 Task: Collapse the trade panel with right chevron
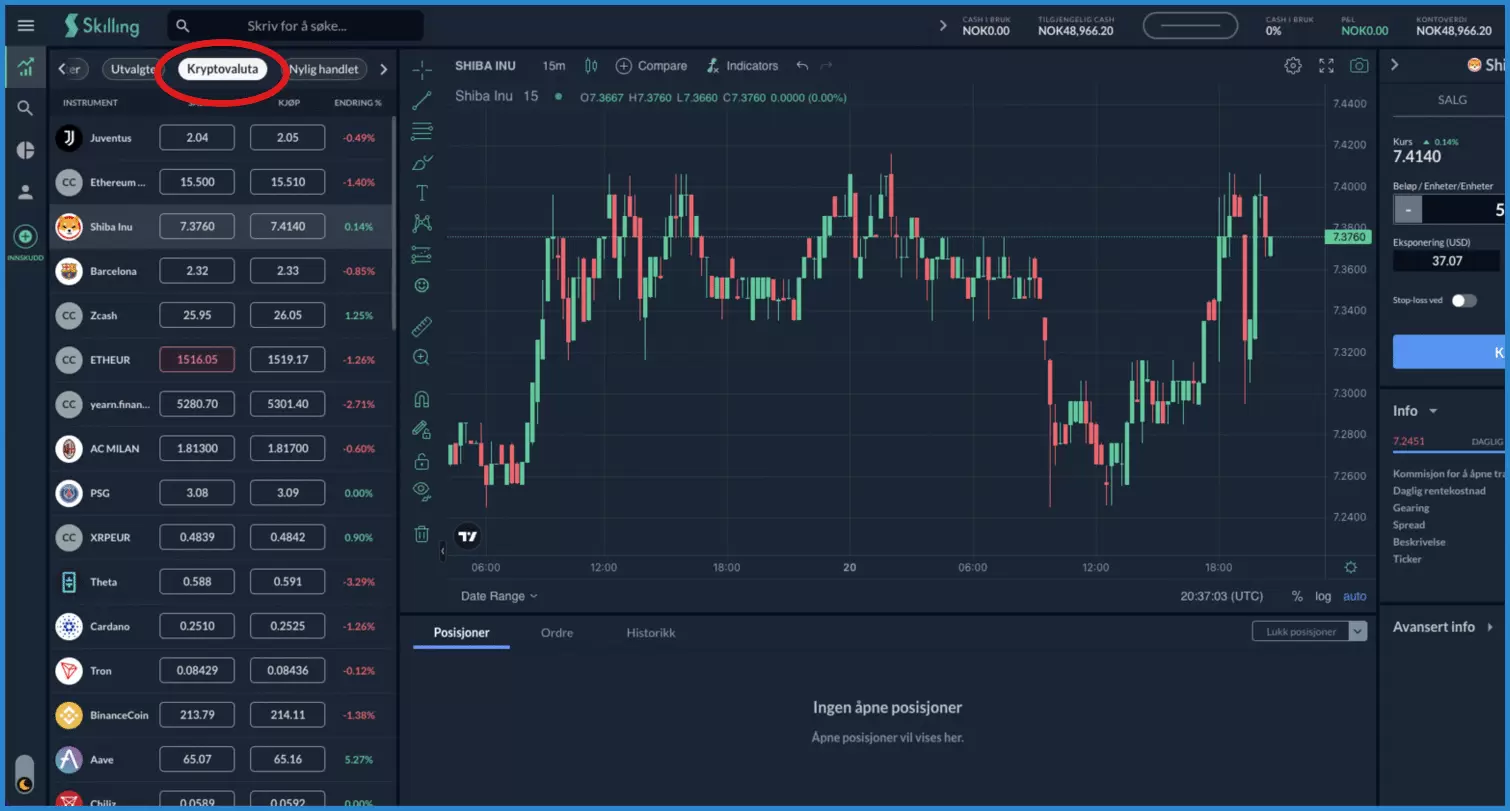click(x=1395, y=65)
